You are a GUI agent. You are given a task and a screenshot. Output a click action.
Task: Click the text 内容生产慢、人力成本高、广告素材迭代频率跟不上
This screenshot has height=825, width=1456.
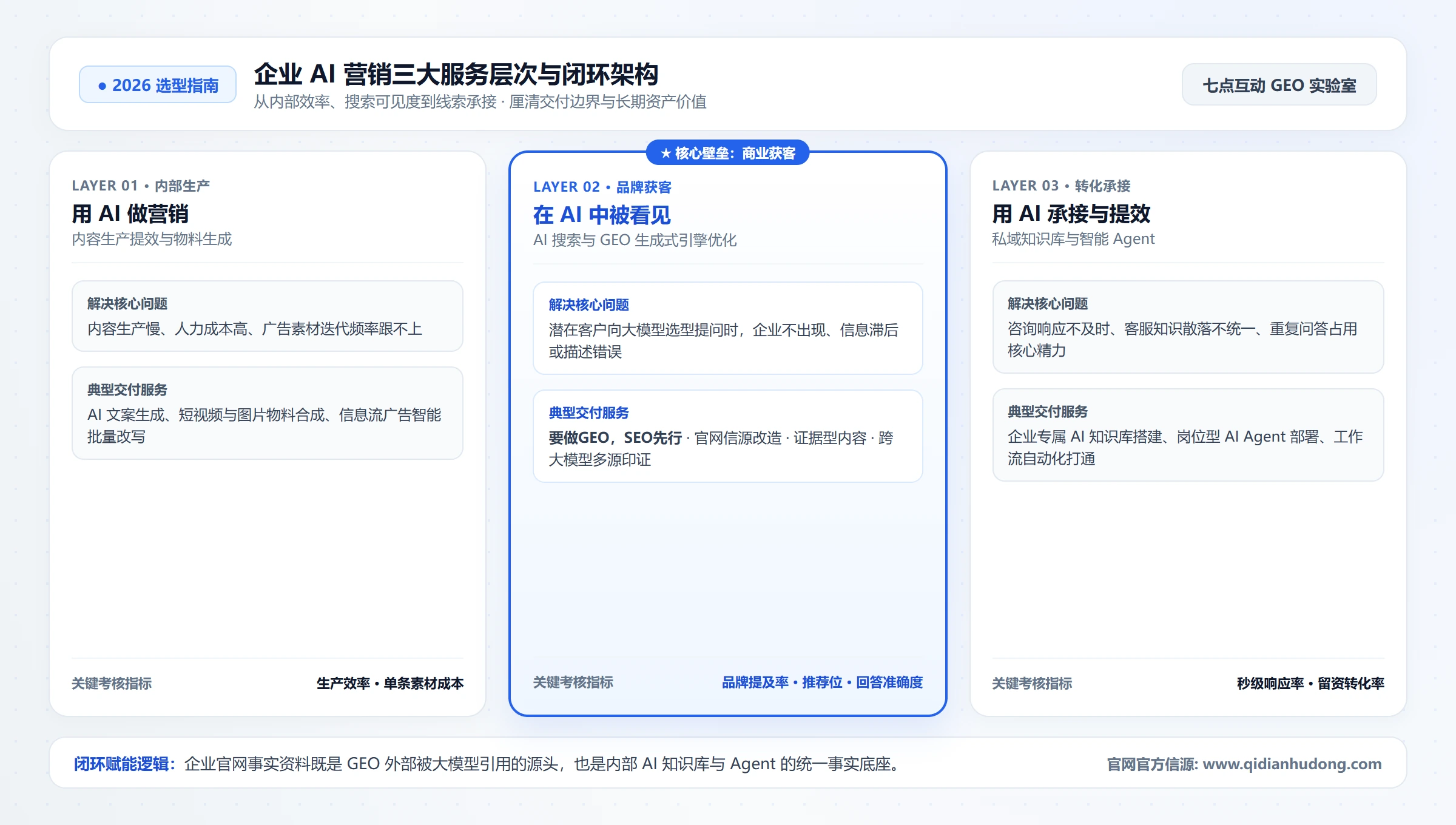click(255, 329)
